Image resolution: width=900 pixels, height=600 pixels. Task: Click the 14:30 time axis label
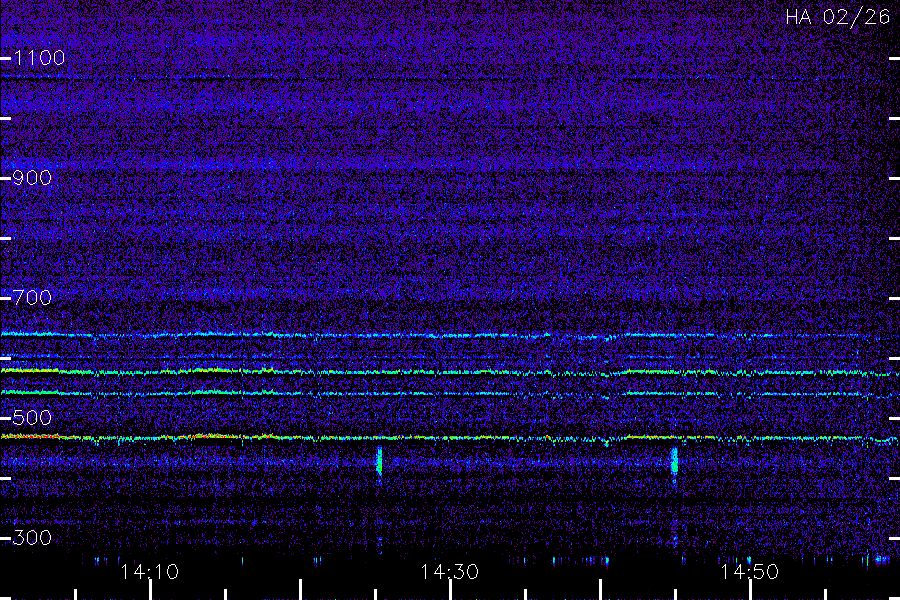[x=449, y=572]
